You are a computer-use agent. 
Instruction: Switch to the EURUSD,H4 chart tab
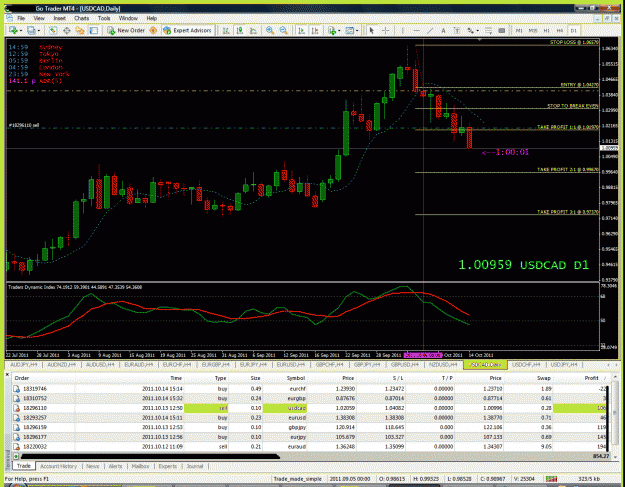pos(290,365)
